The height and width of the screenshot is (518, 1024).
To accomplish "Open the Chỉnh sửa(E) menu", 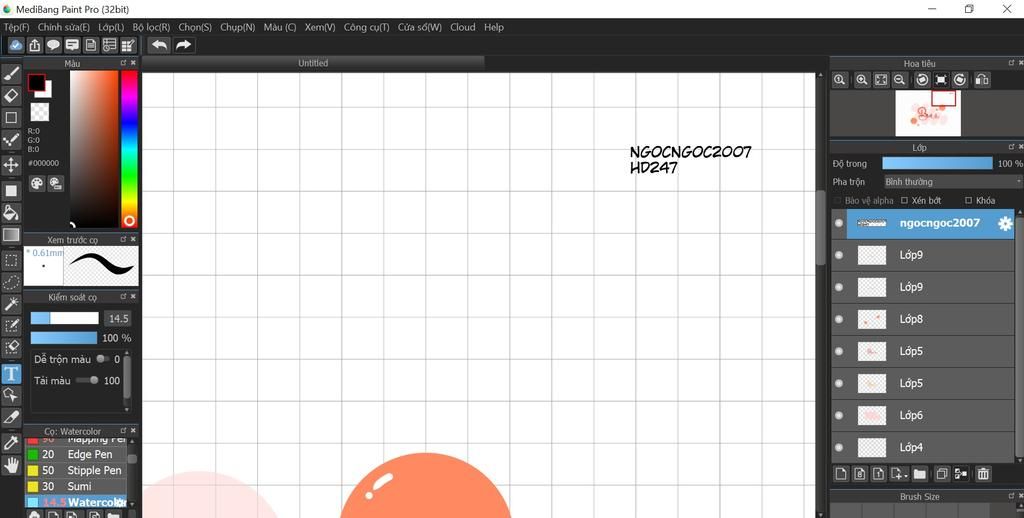I will click(x=63, y=27).
